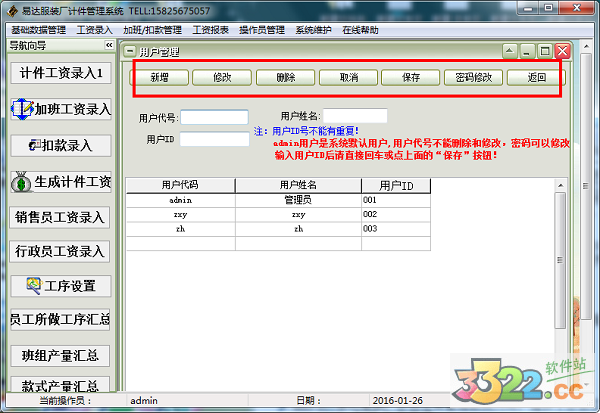Open the 基础数据管理 menu
This screenshot has height=413, width=600.
coord(38,30)
